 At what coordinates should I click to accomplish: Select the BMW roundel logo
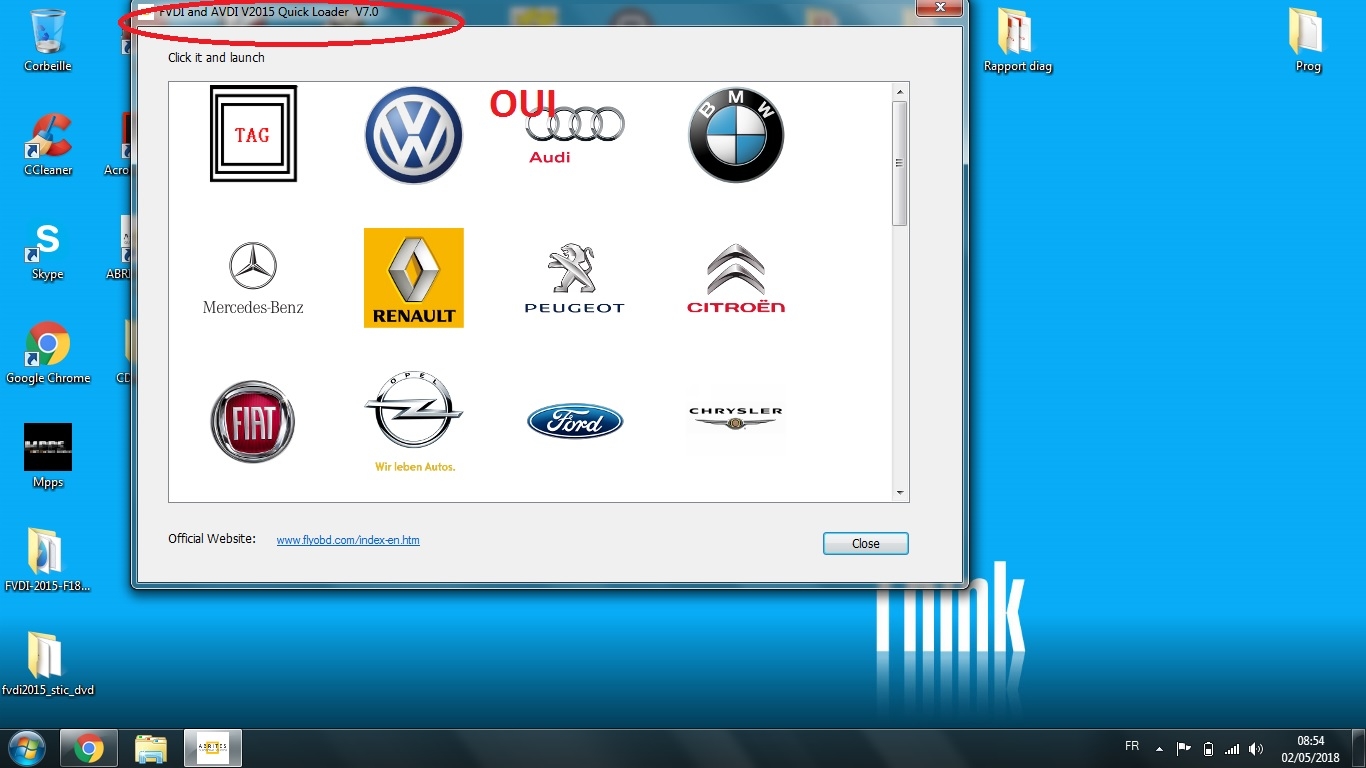[736, 135]
